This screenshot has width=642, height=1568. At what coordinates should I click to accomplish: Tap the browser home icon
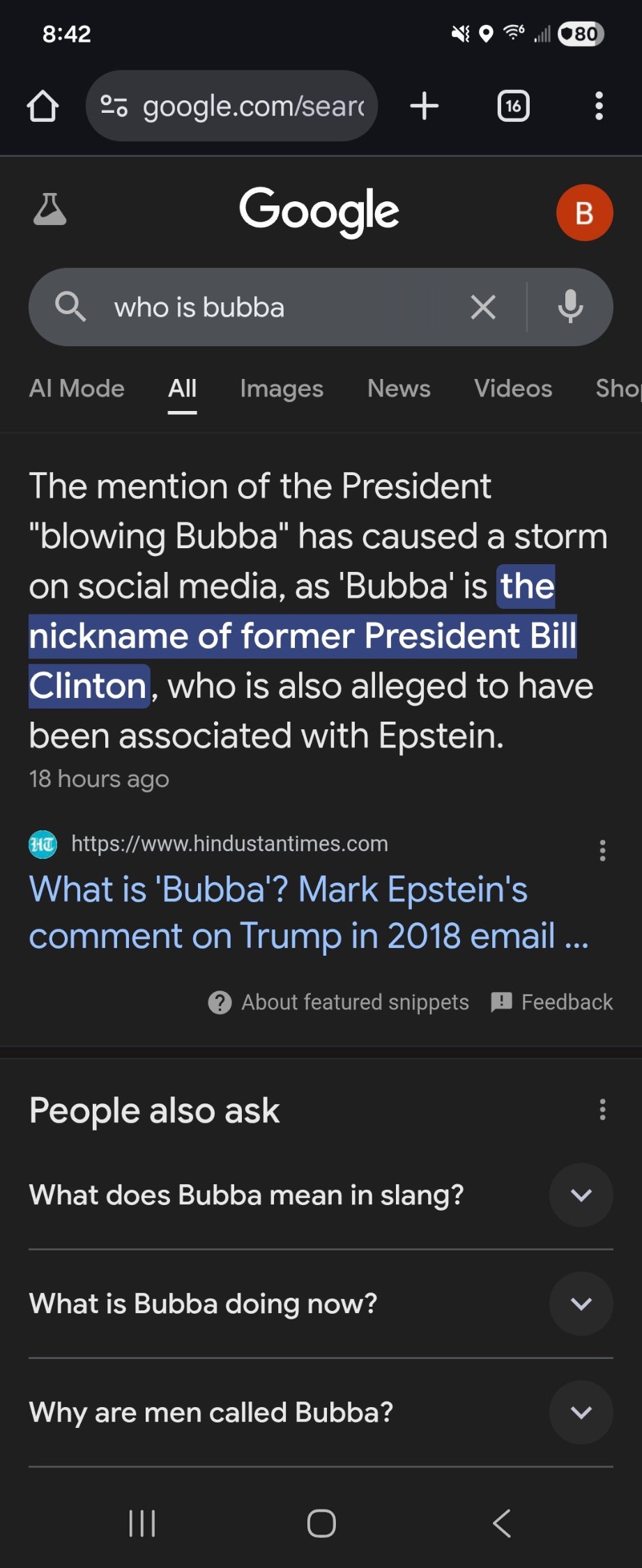click(43, 107)
